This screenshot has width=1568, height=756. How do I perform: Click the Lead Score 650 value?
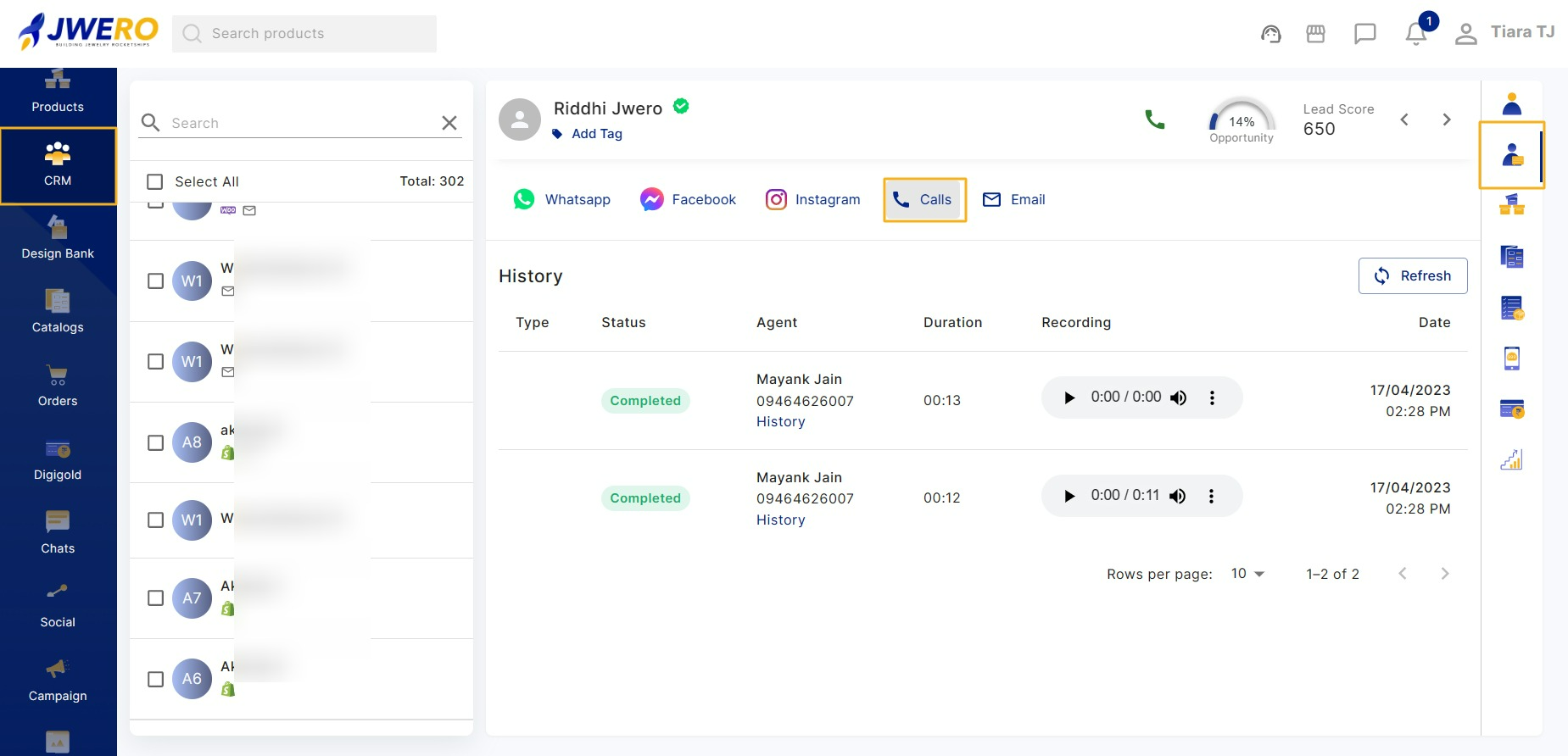click(x=1319, y=129)
